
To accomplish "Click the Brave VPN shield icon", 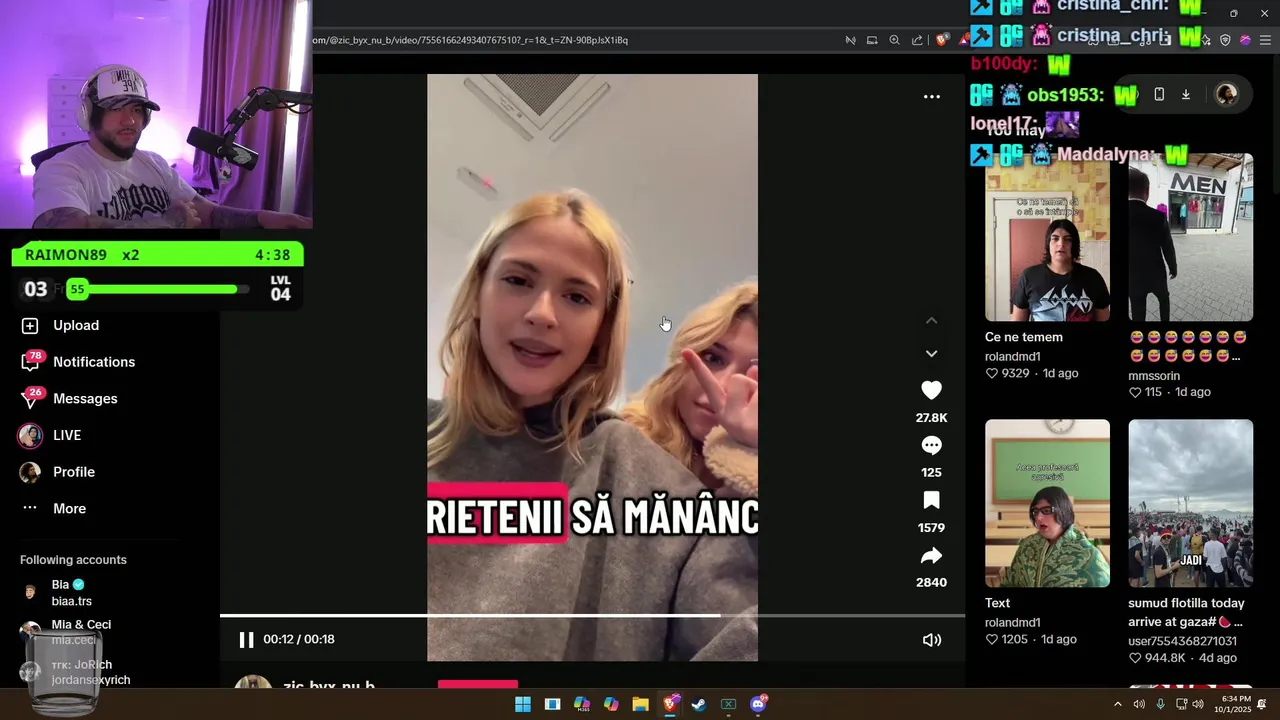I will click(1225, 40).
